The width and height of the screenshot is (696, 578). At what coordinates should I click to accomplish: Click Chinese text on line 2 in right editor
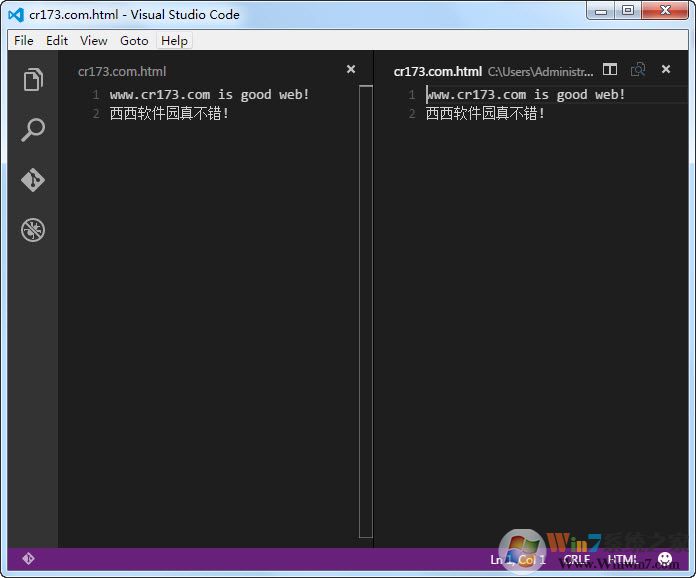[x=485, y=114]
